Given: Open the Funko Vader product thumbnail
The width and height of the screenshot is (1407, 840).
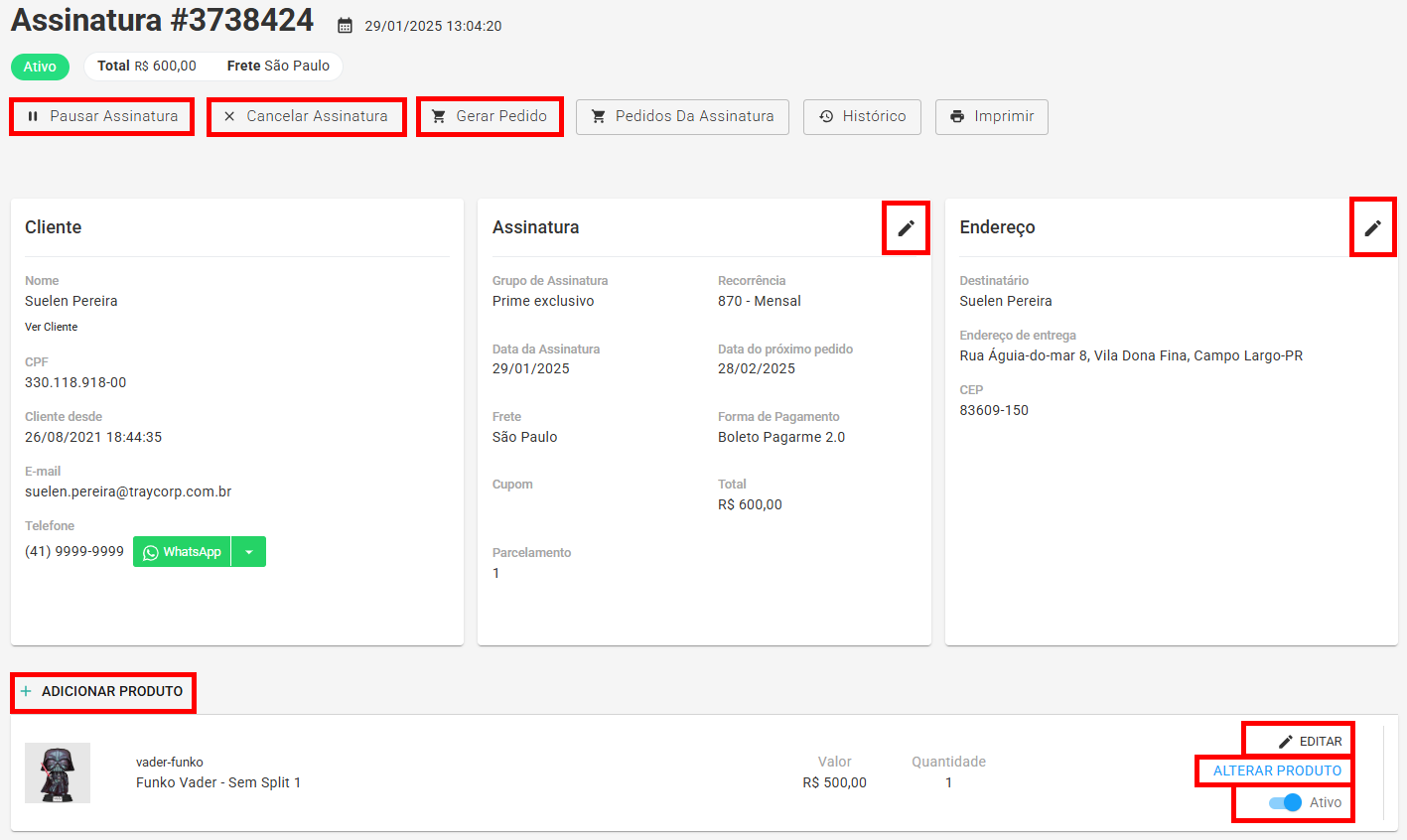Looking at the screenshot, I should click(x=58, y=772).
